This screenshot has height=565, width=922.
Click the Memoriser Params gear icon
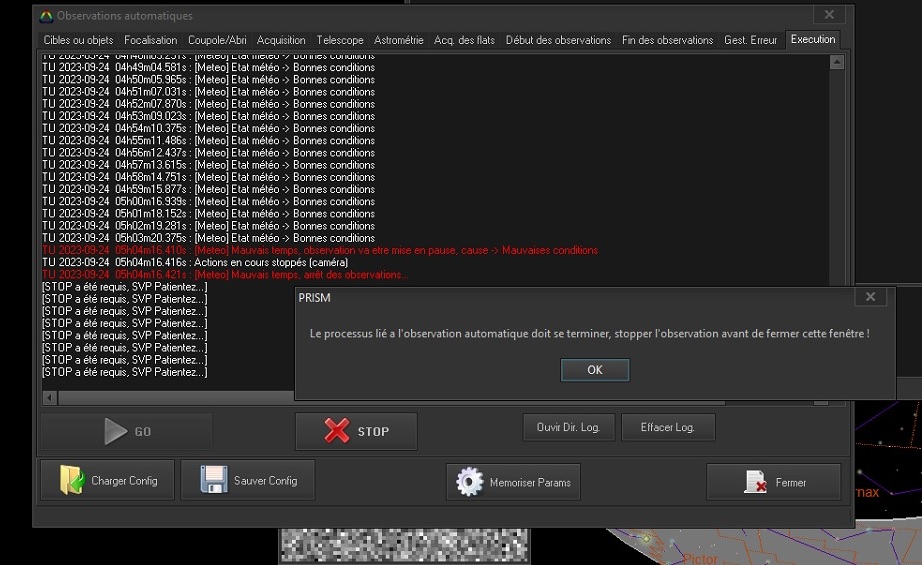tap(469, 482)
